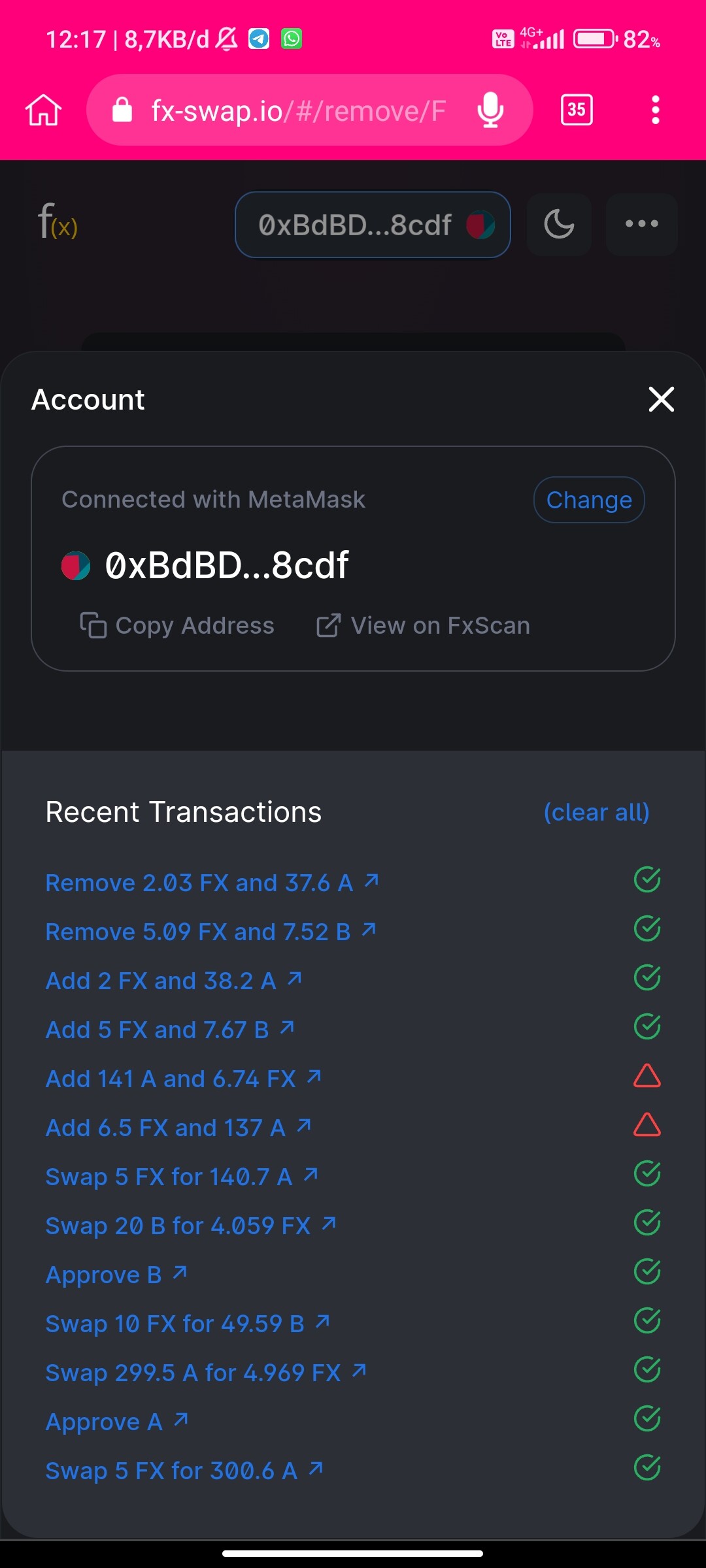The width and height of the screenshot is (706, 1568).
Task: Toggle dark mode with the moon icon
Action: (x=559, y=224)
